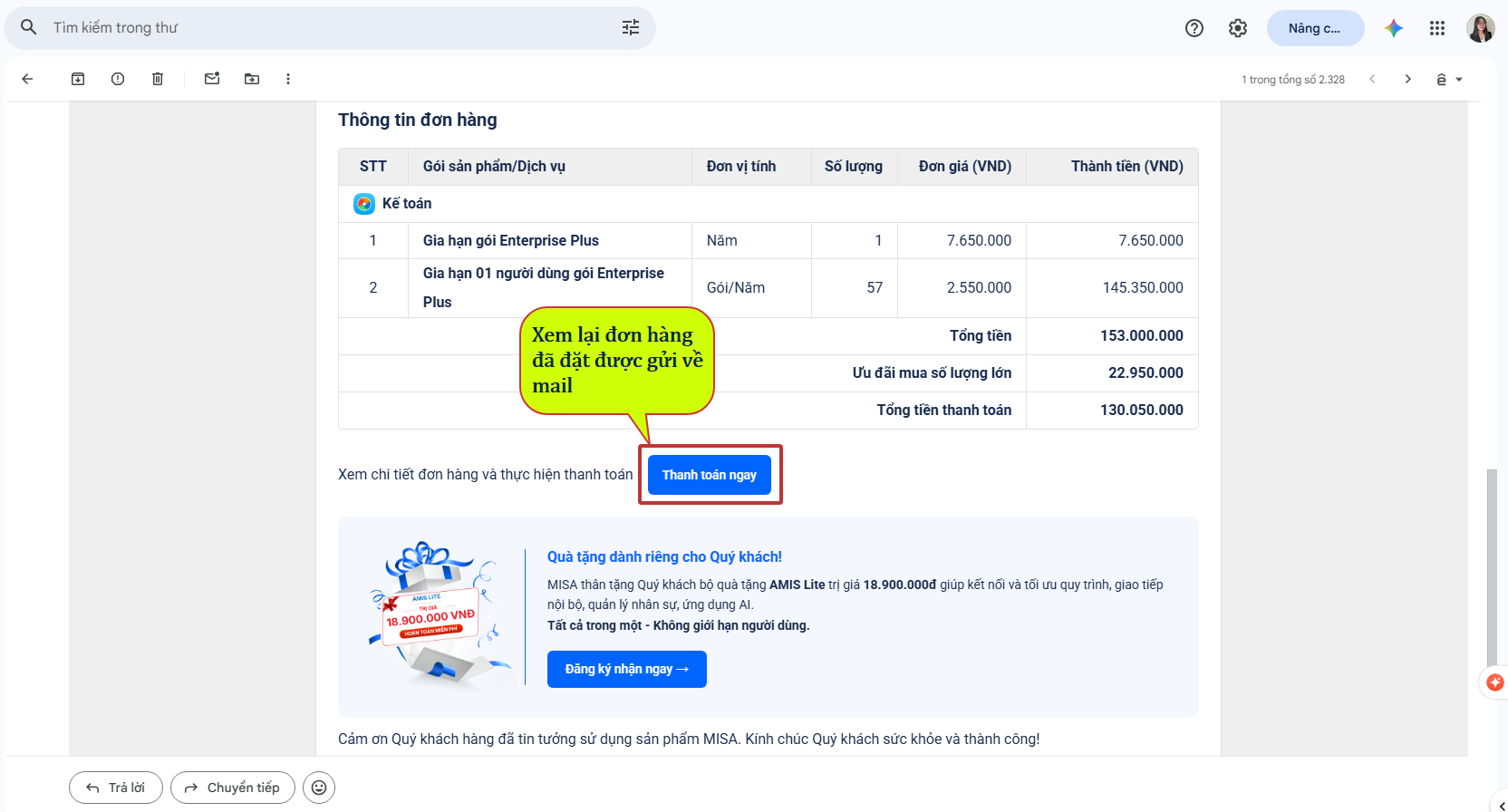
Task: Click the Số lượng column header
Action: pyautogui.click(x=854, y=166)
